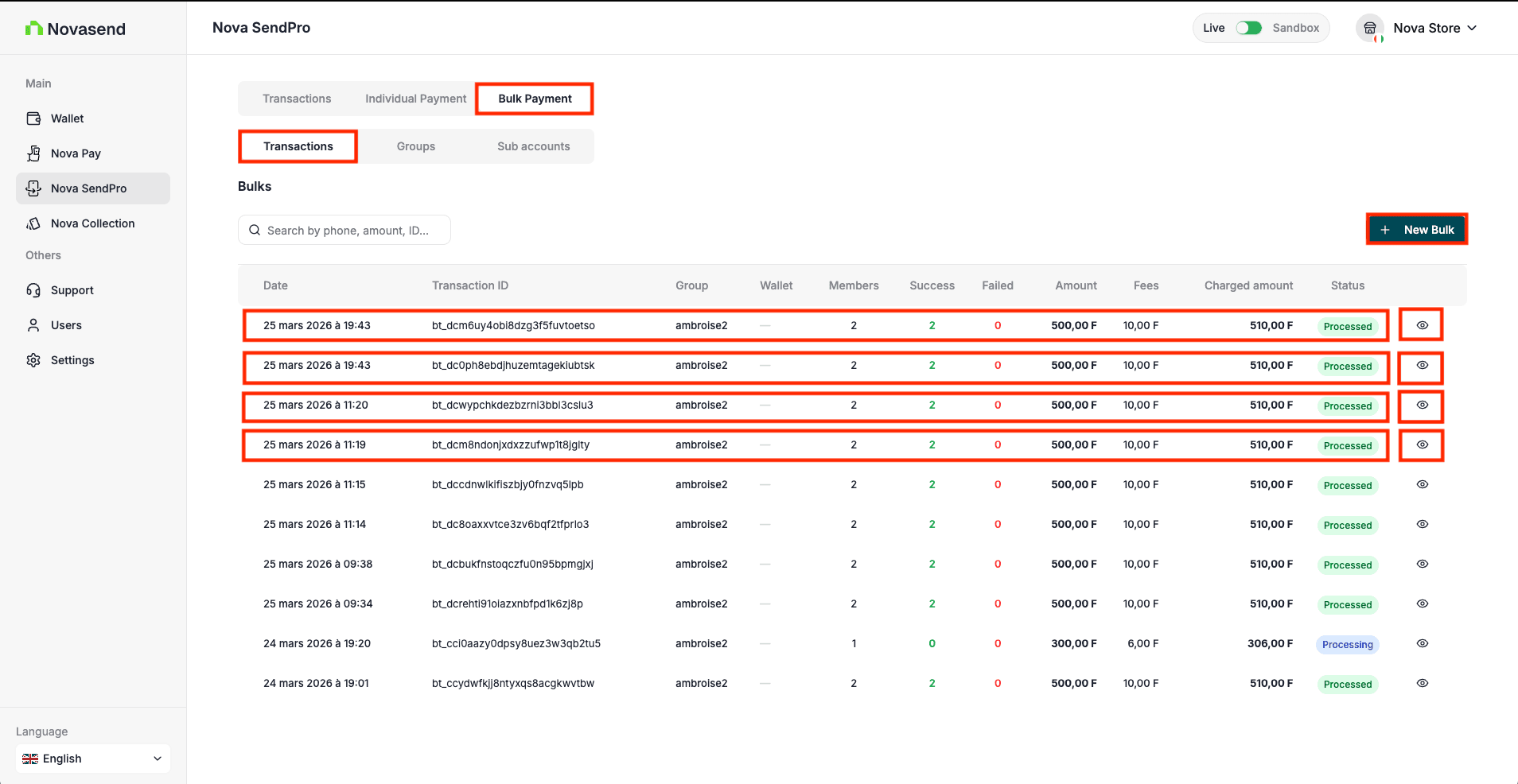Focus the search by phone, amount, ID field
The width and height of the screenshot is (1518, 784).
pyautogui.click(x=344, y=230)
